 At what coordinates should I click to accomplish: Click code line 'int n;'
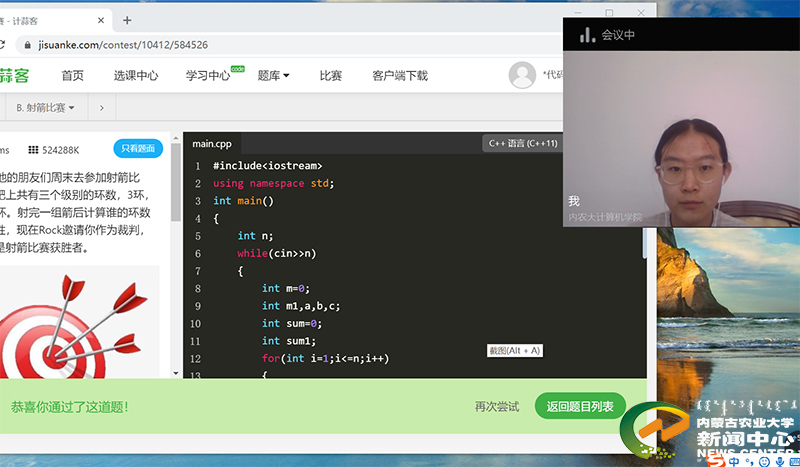(x=255, y=236)
